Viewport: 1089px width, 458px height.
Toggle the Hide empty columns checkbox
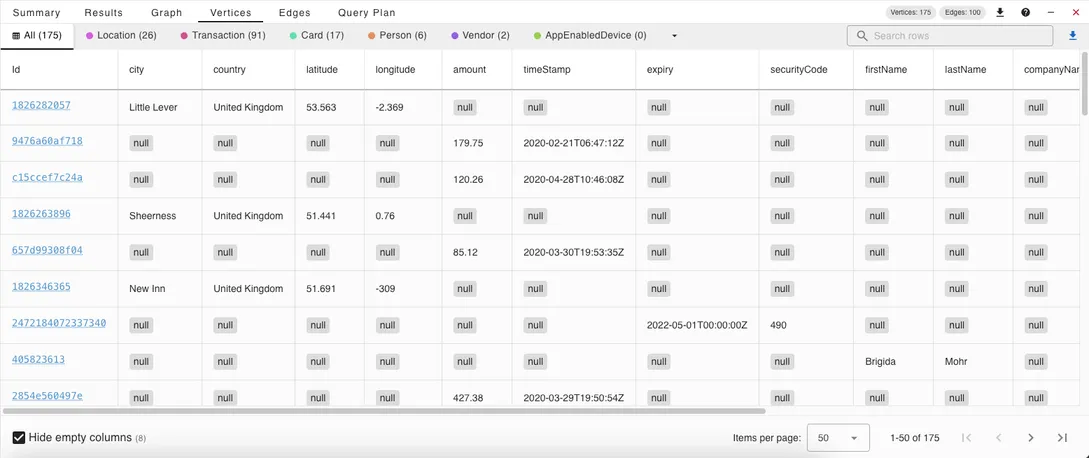19,438
